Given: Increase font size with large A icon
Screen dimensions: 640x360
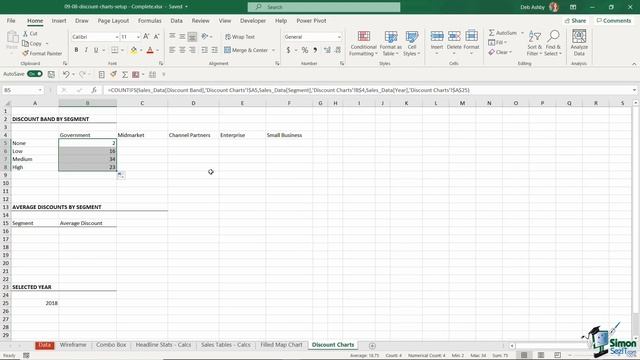Looking at the screenshot, I should pyautogui.click(x=146, y=37).
